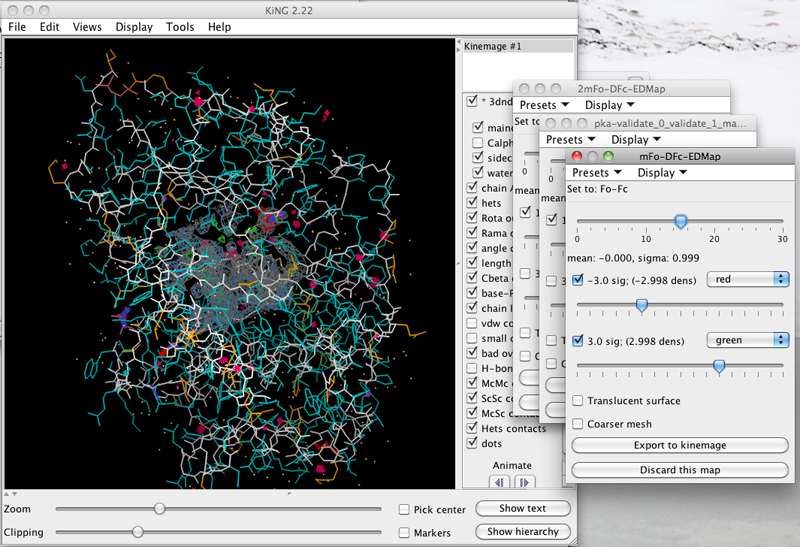Click the red close button on mFo-DFc-EDMap window

pos(575,156)
